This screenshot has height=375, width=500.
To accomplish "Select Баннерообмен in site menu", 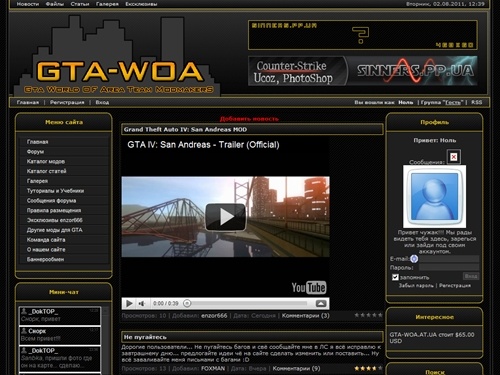I will (x=45, y=259).
